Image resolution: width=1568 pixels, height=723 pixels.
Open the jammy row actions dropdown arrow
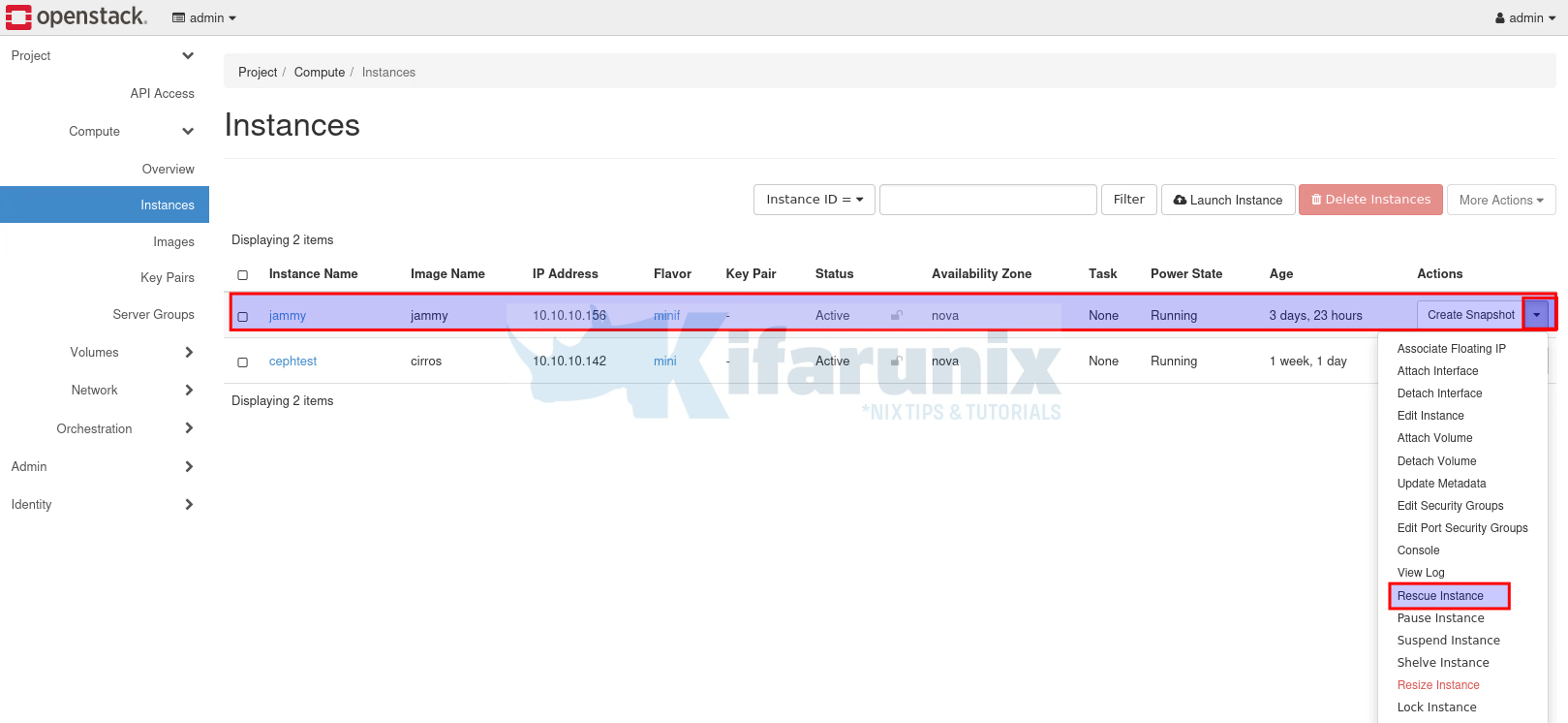(1536, 315)
